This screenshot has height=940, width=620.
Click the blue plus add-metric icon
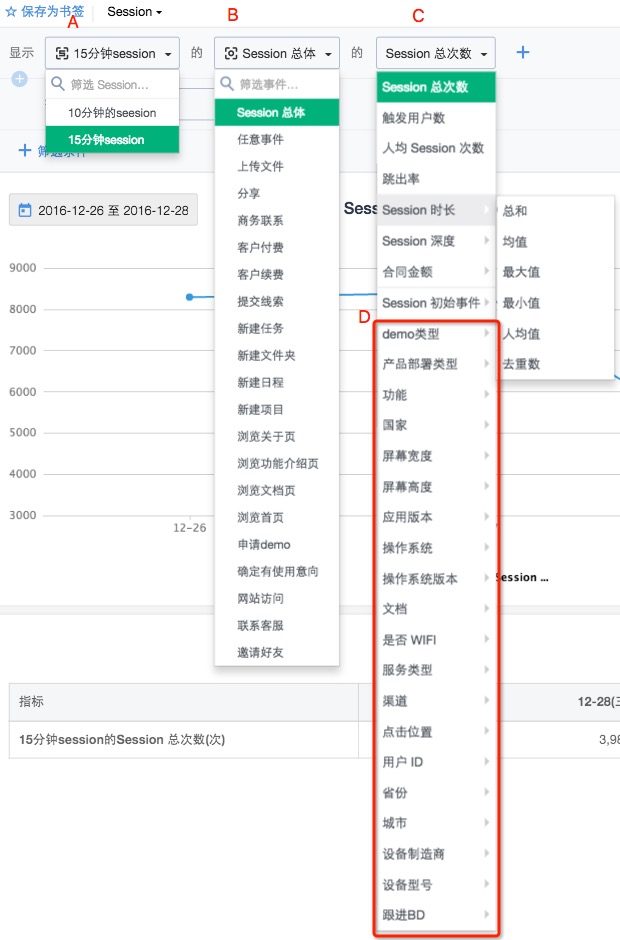[x=523, y=53]
